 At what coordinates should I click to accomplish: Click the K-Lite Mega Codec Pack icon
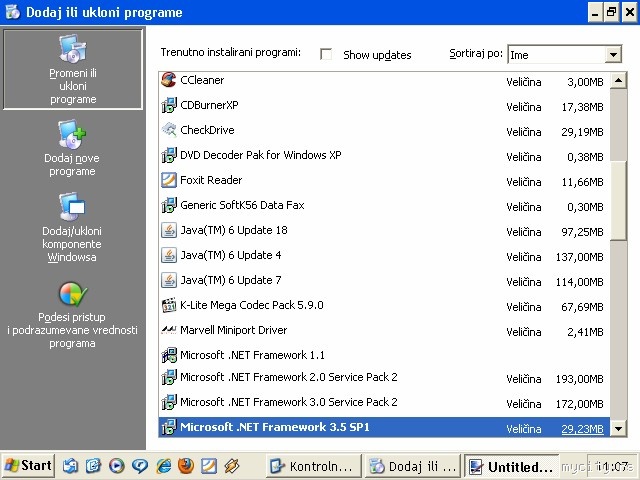click(x=169, y=305)
